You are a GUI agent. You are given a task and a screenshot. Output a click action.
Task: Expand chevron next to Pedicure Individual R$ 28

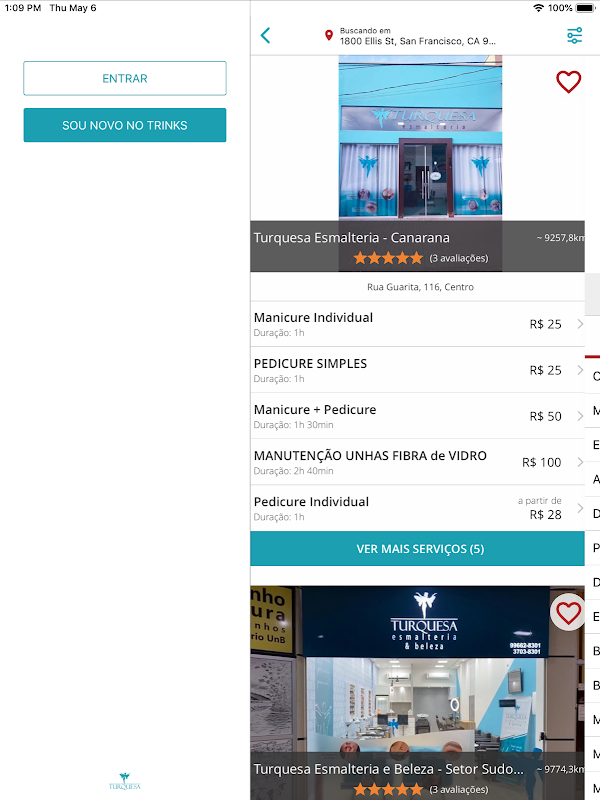click(580, 508)
